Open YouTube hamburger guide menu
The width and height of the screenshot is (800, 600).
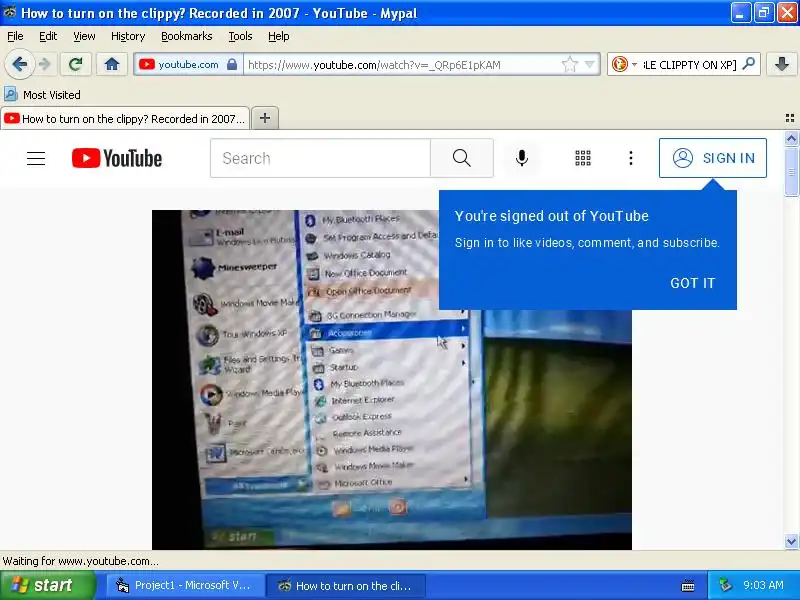pos(36,158)
